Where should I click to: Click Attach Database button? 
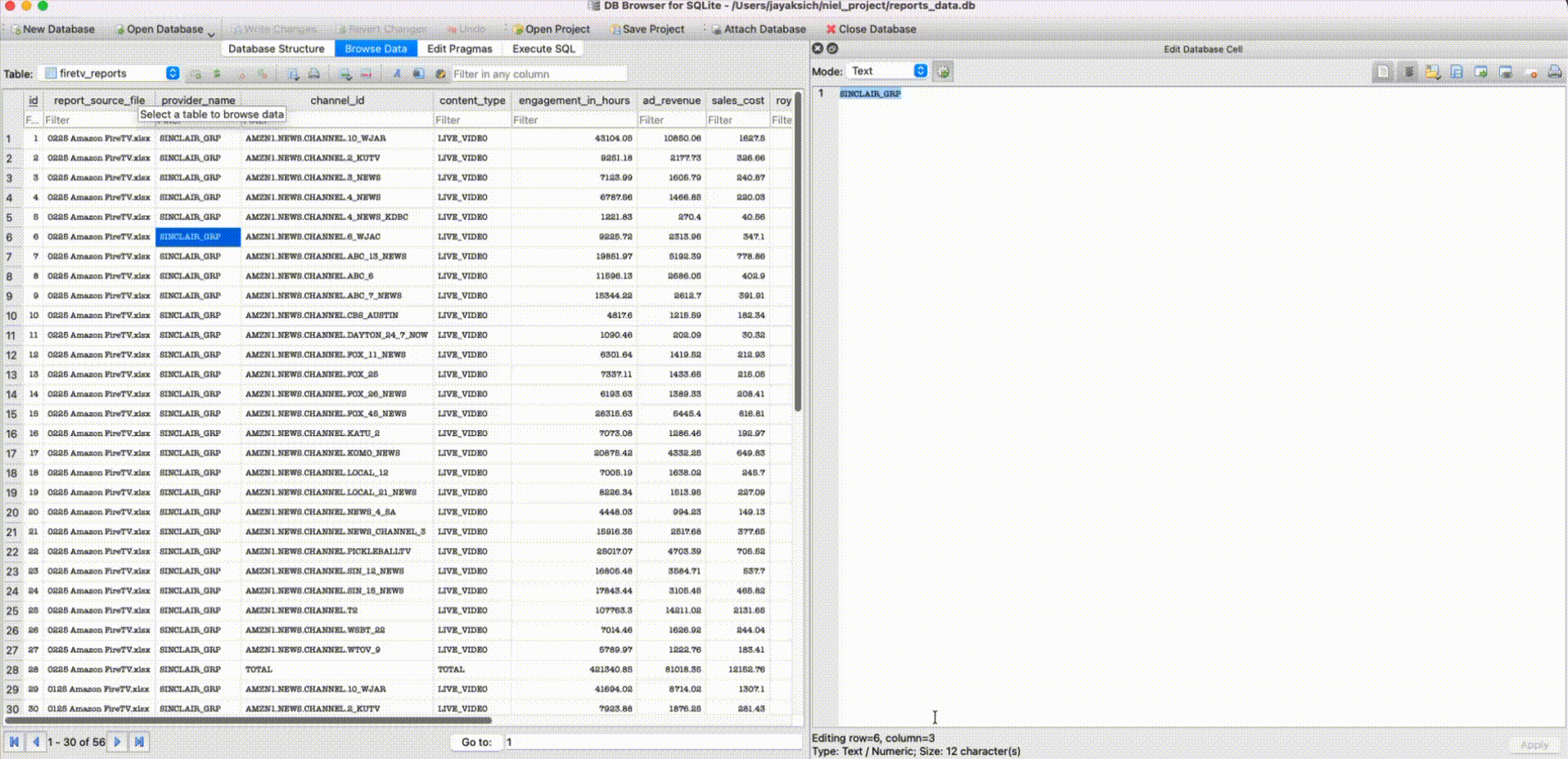click(759, 29)
